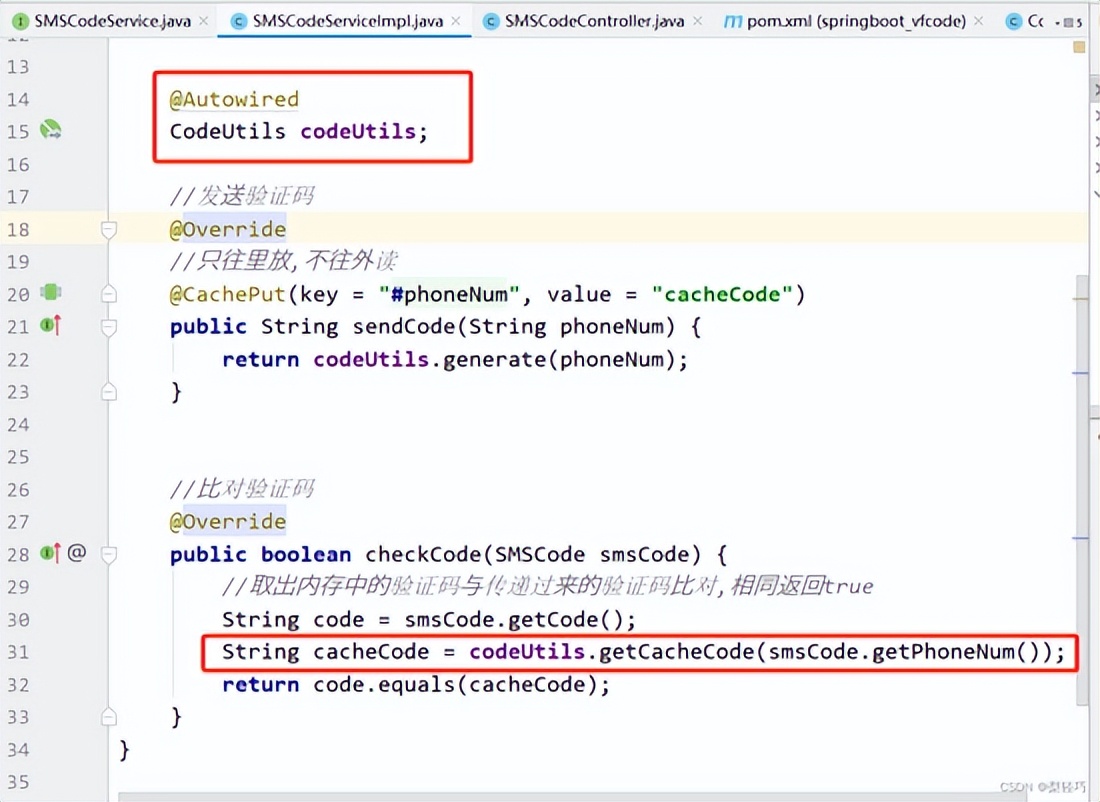
Task: Click comment //发送验证码 on line 17
Action: coord(242,196)
